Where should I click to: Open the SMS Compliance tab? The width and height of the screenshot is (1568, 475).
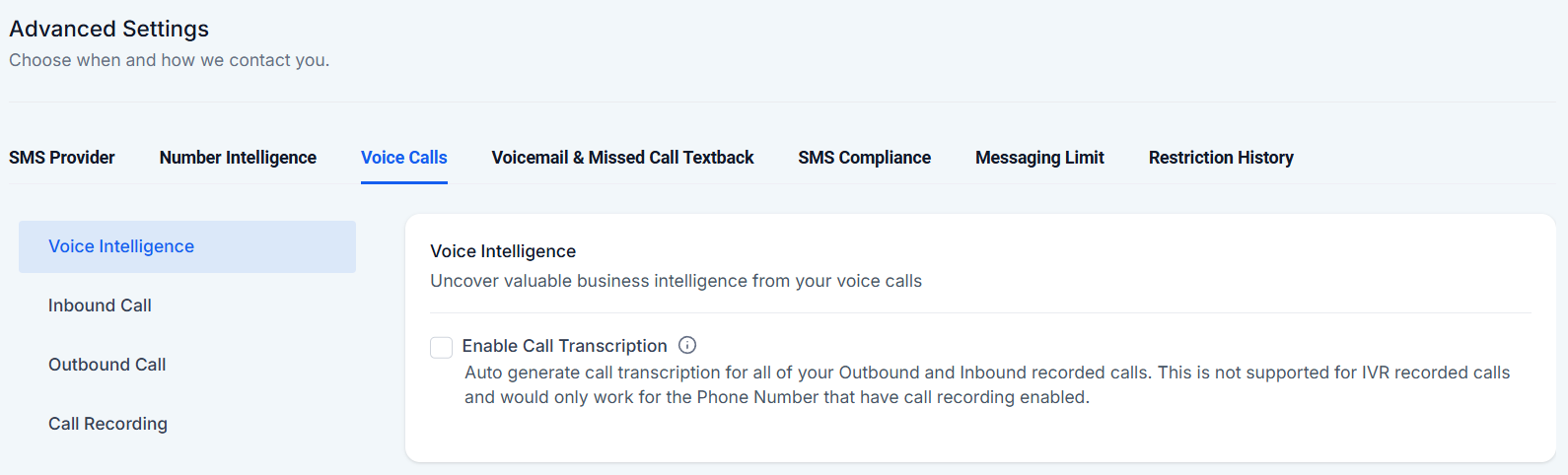864,158
